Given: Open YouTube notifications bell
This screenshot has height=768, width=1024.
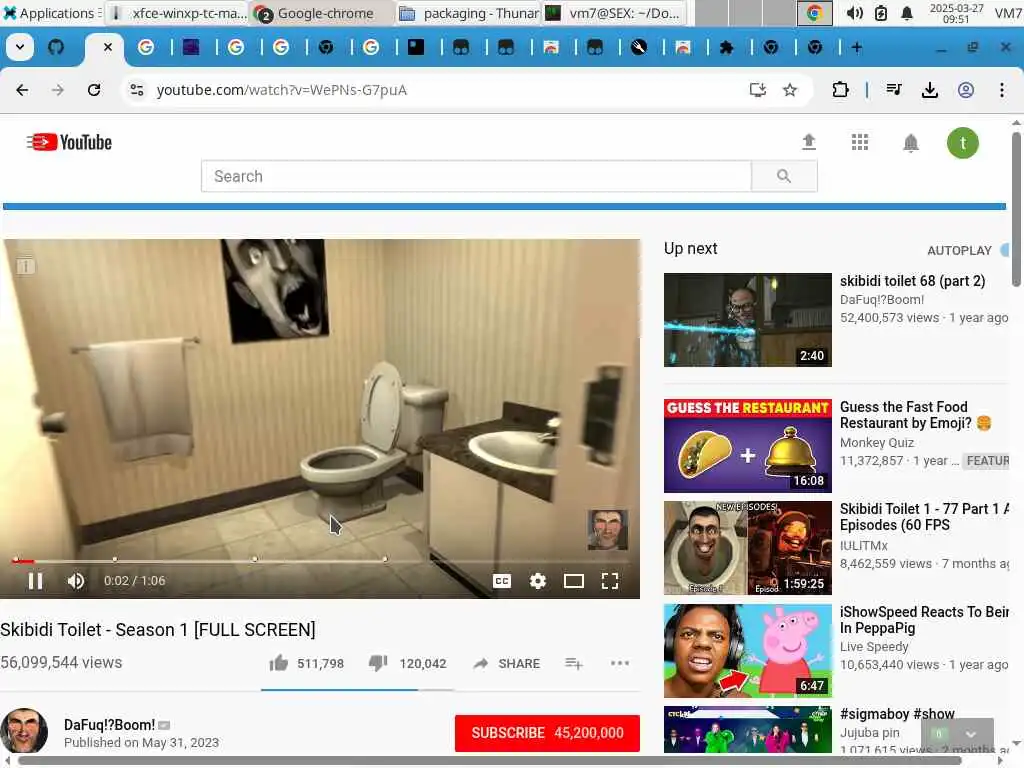Looking at the screenshot, I should tap(911, 142).
